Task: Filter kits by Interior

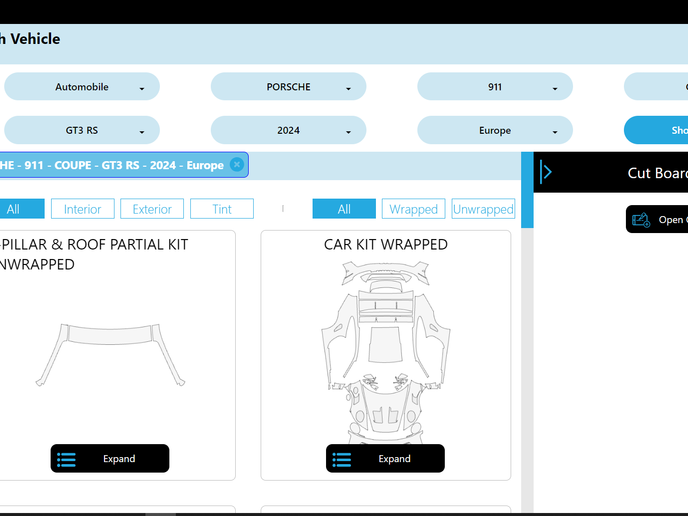Action: coord(83,209)
